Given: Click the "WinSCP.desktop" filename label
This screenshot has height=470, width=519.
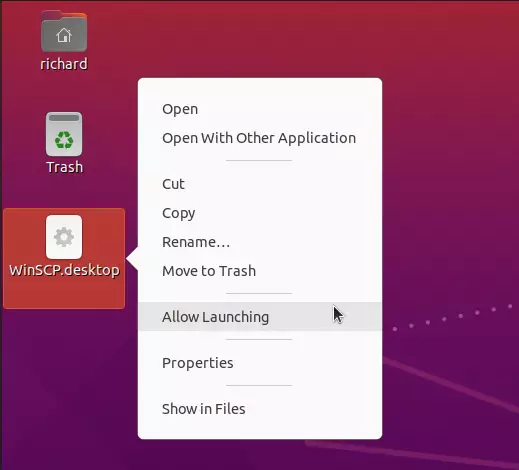Looking at the screenshot, I should (64, 270).
